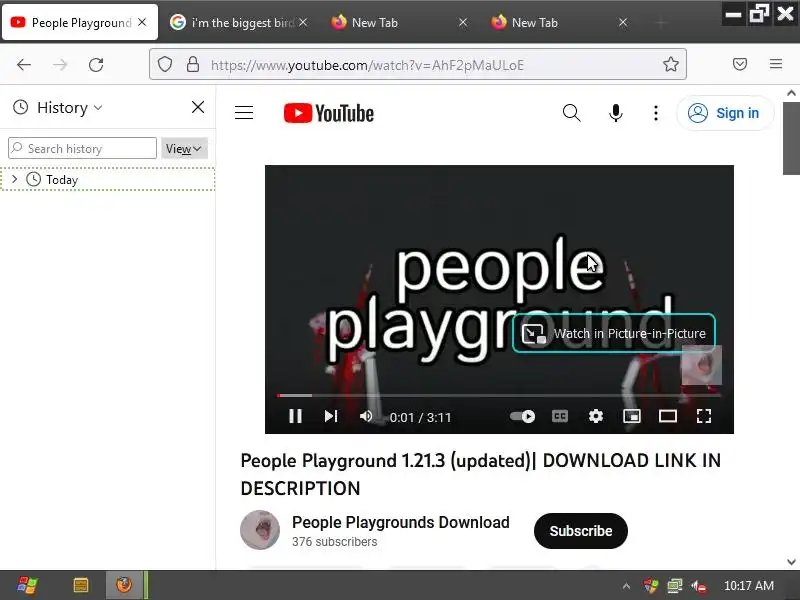This screenshot has height=600, width=800.
Task: Mute the video volume
Action: click(x=366, y=416)
